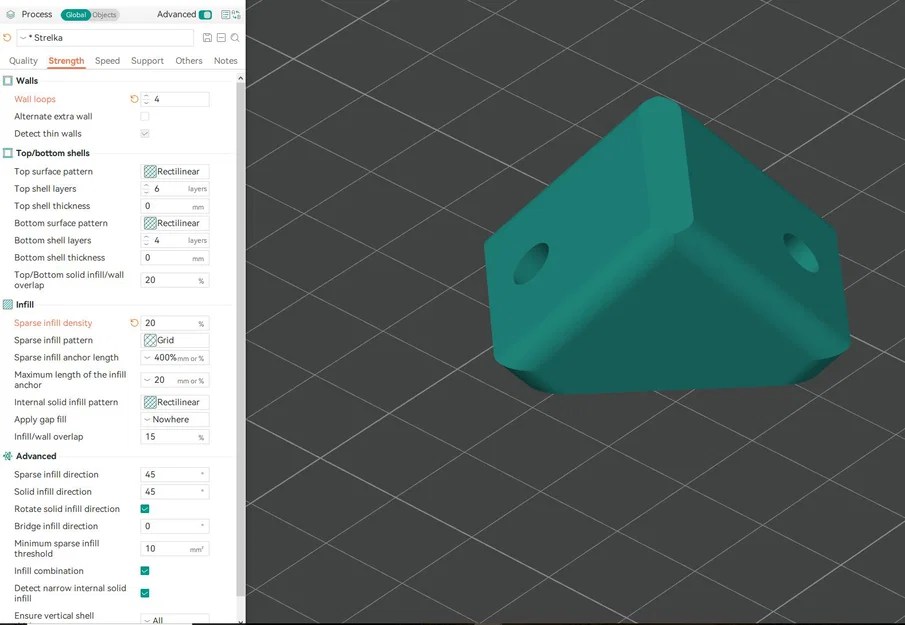The width and height of the screenshot is (905, 625).
Task: Switch to the Quality tab
Action: [23, 61]
